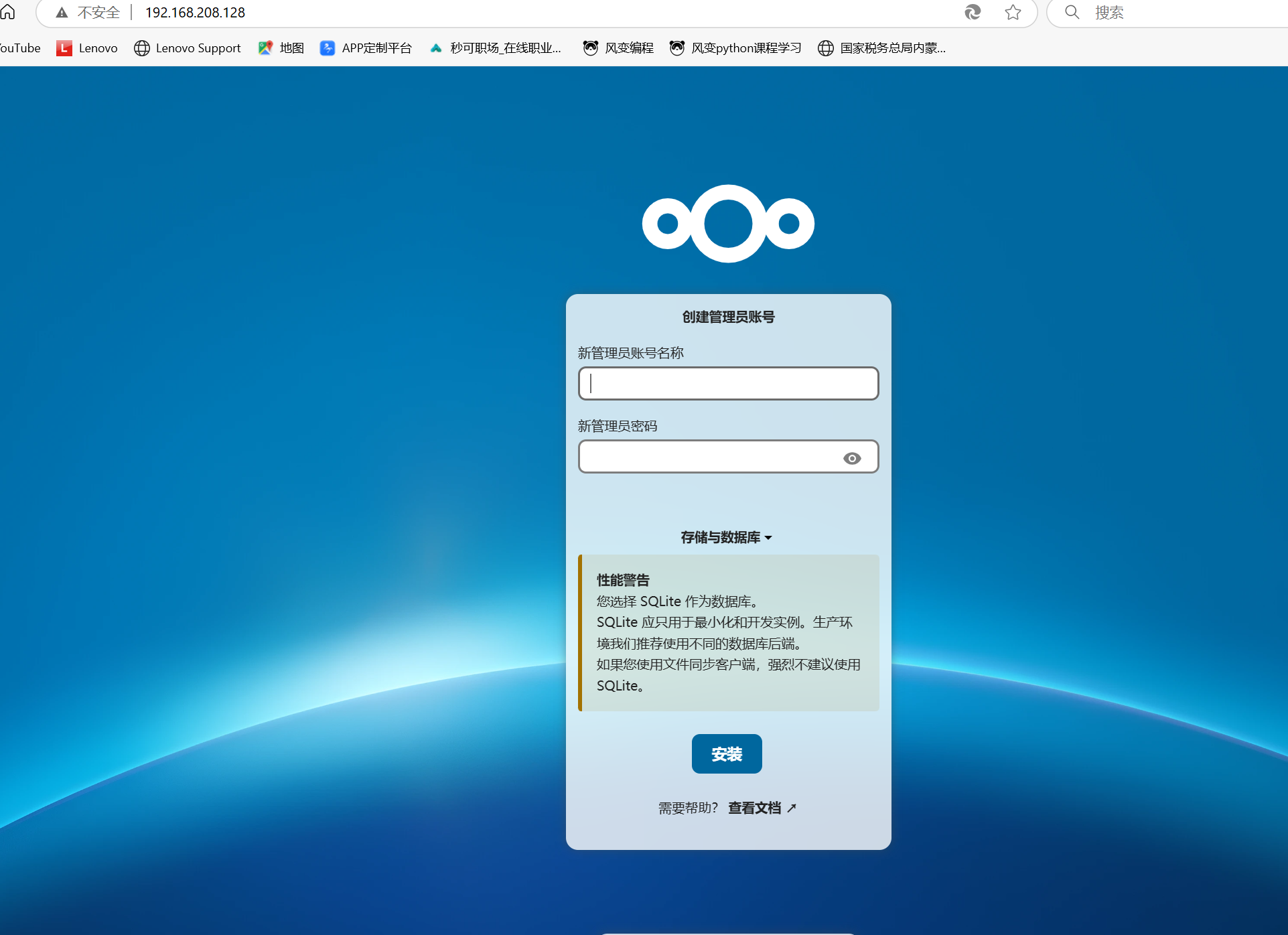The image size is (1288, 935).
Task: Click the browser home icon
Action: pyautogui.click(x=8, y=12)
